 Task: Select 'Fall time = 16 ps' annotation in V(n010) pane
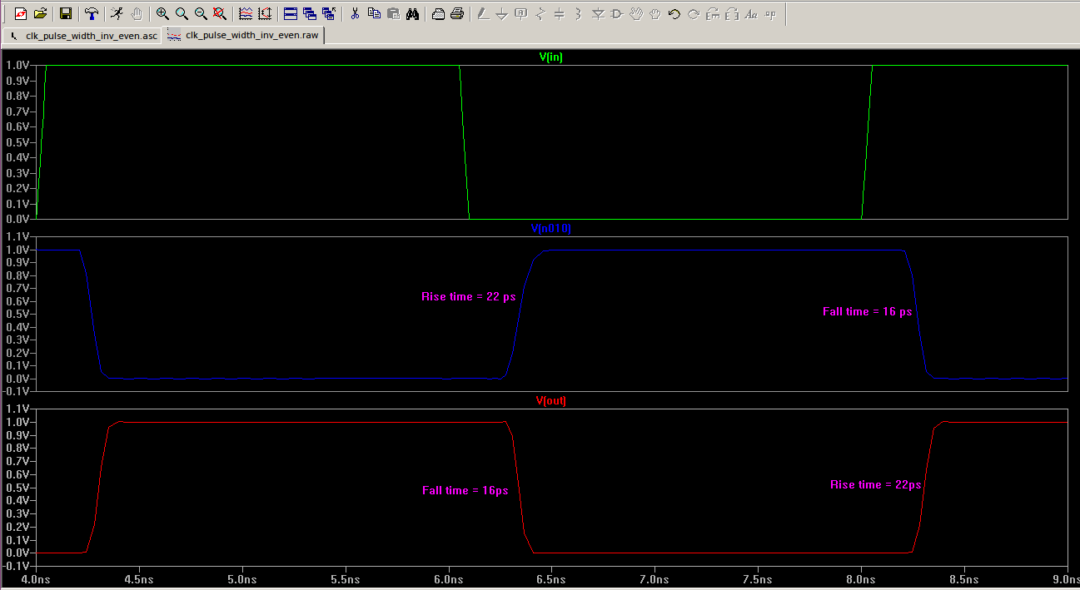click(867, 312)
